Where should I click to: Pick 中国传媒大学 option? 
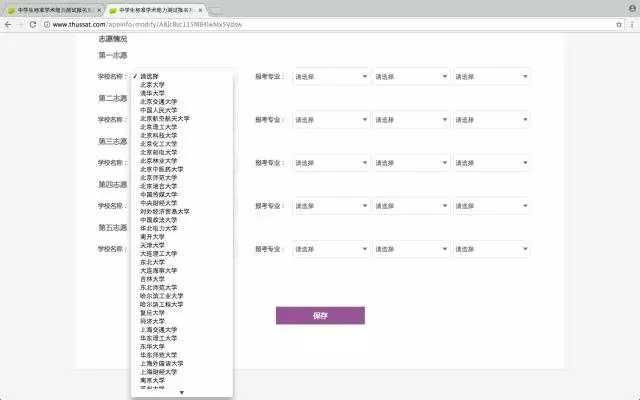(x=182, y=194)
